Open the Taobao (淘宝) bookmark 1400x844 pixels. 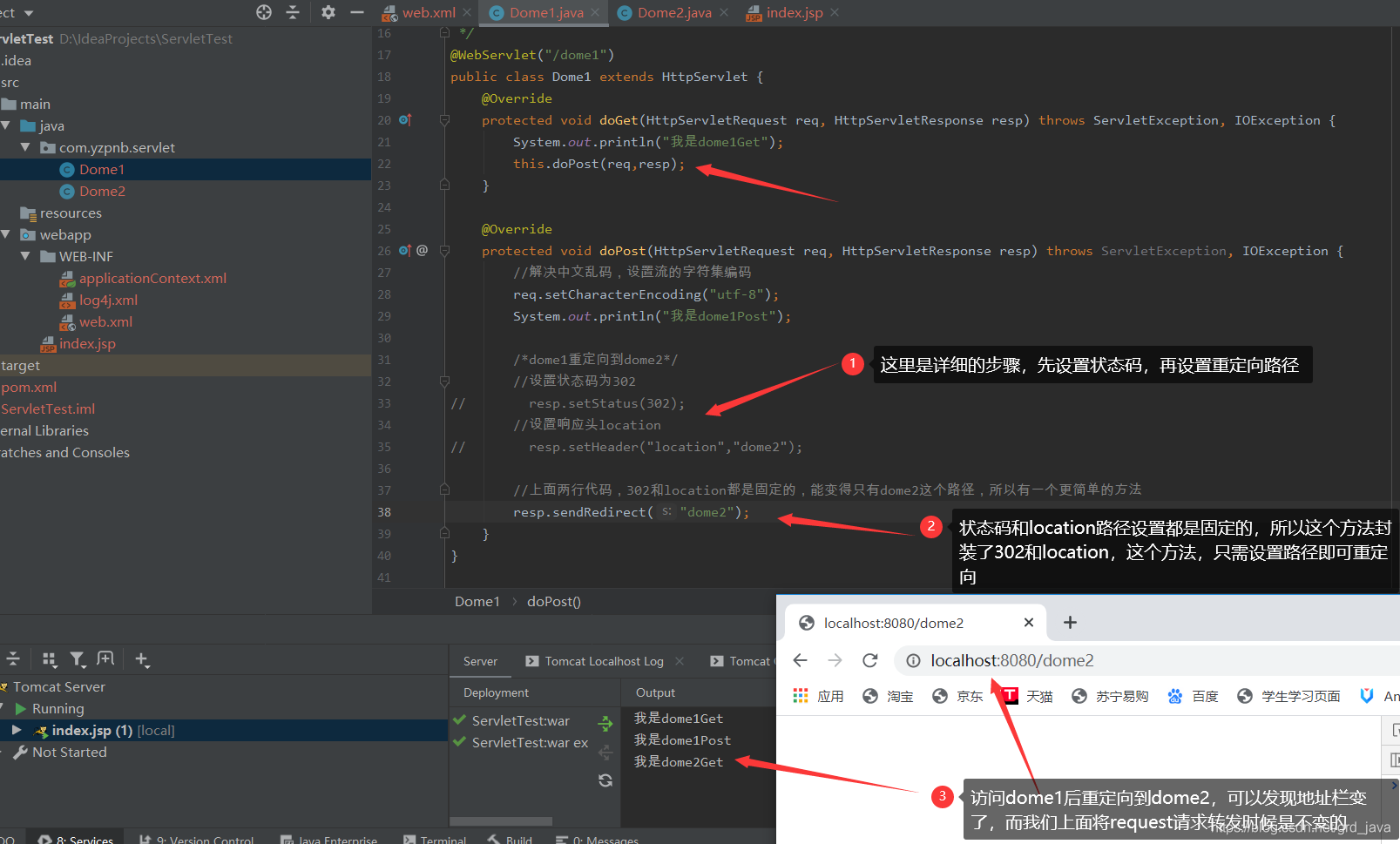click(x=889, y=696)
